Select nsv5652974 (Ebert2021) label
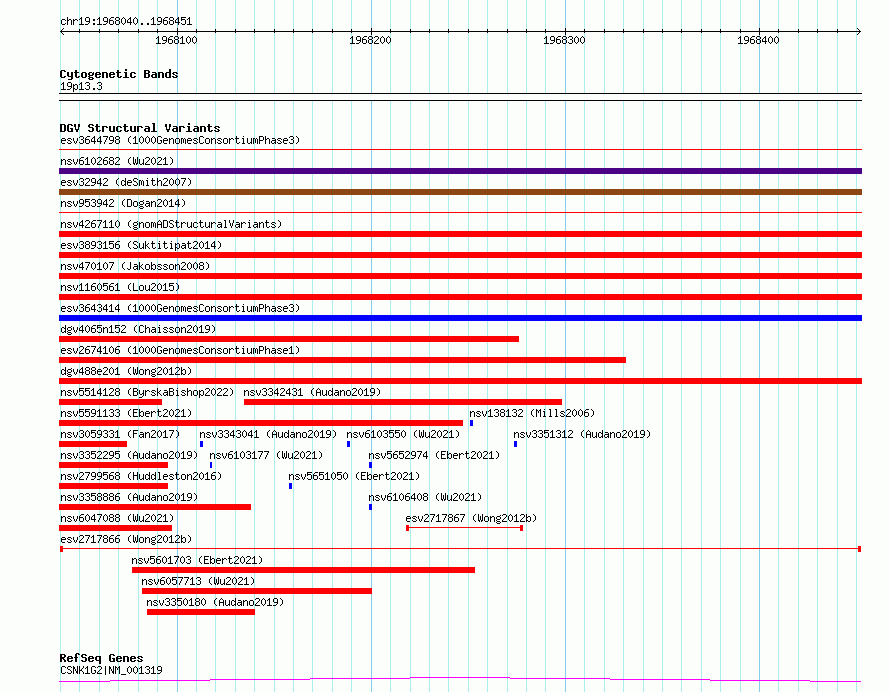Screen dimensions: 890x692 click(x=434, y=455)
